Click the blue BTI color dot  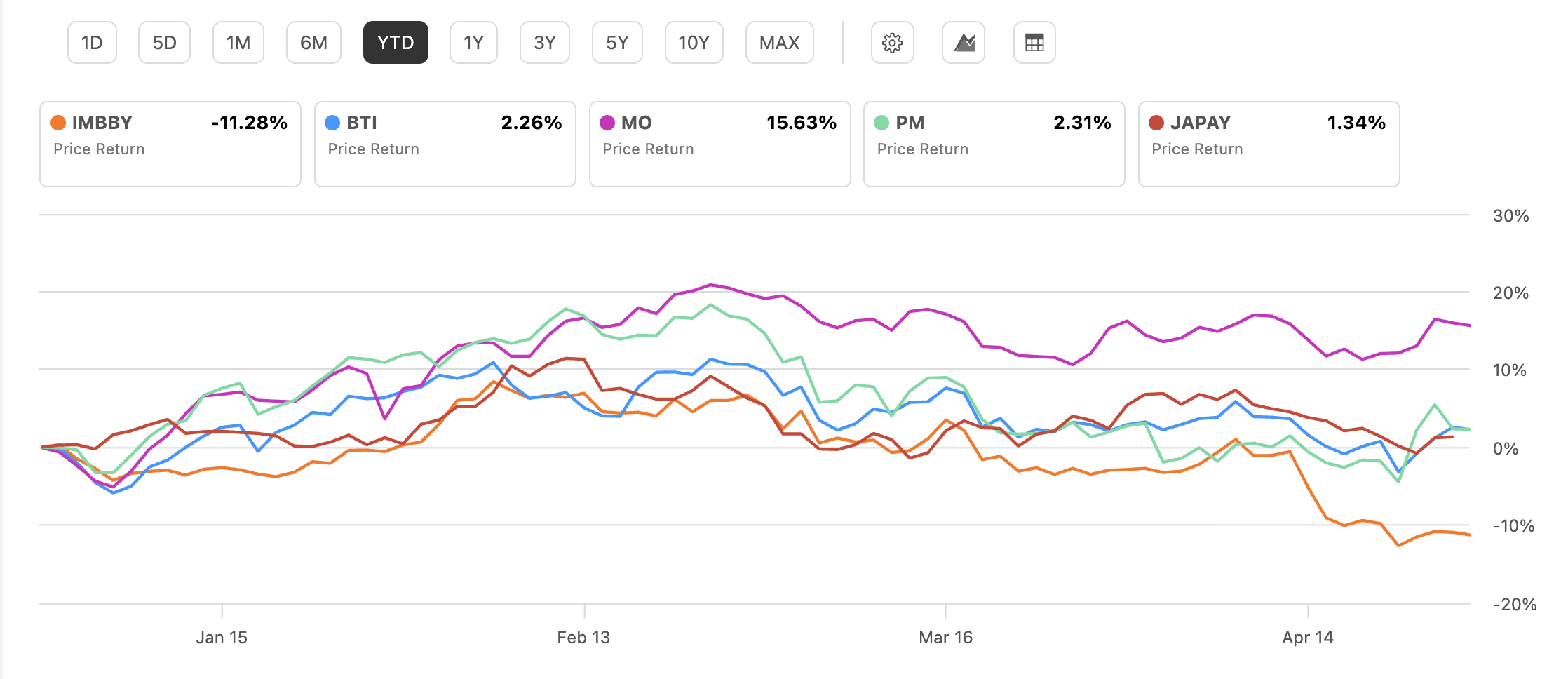click(332, 123)
